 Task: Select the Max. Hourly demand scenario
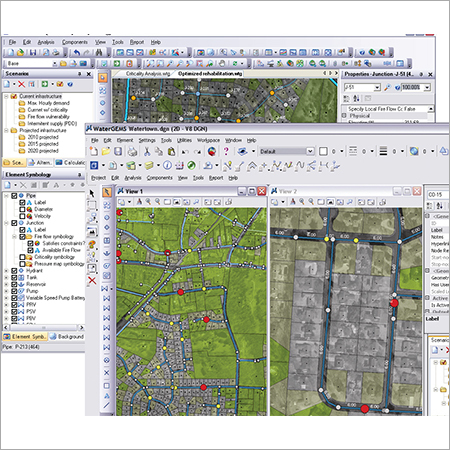tap(48, 103)
